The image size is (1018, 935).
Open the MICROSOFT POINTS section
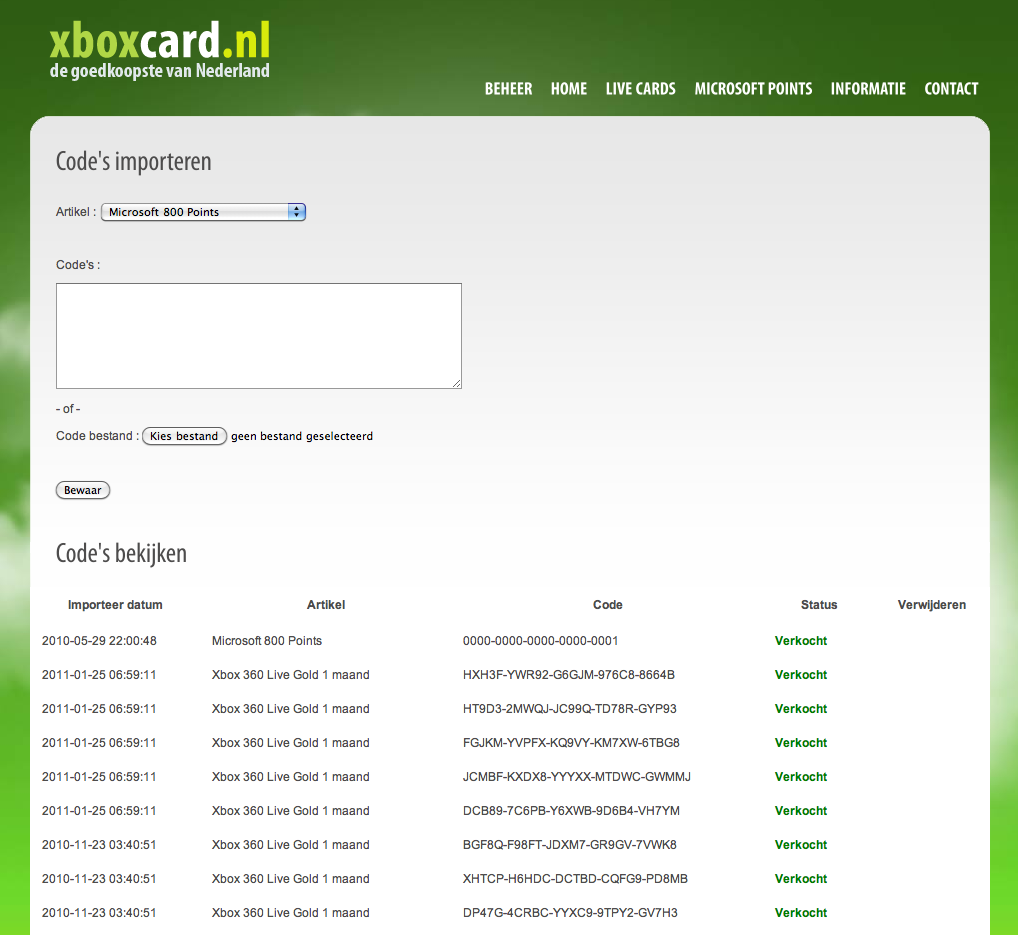click(x=753, y=89)
